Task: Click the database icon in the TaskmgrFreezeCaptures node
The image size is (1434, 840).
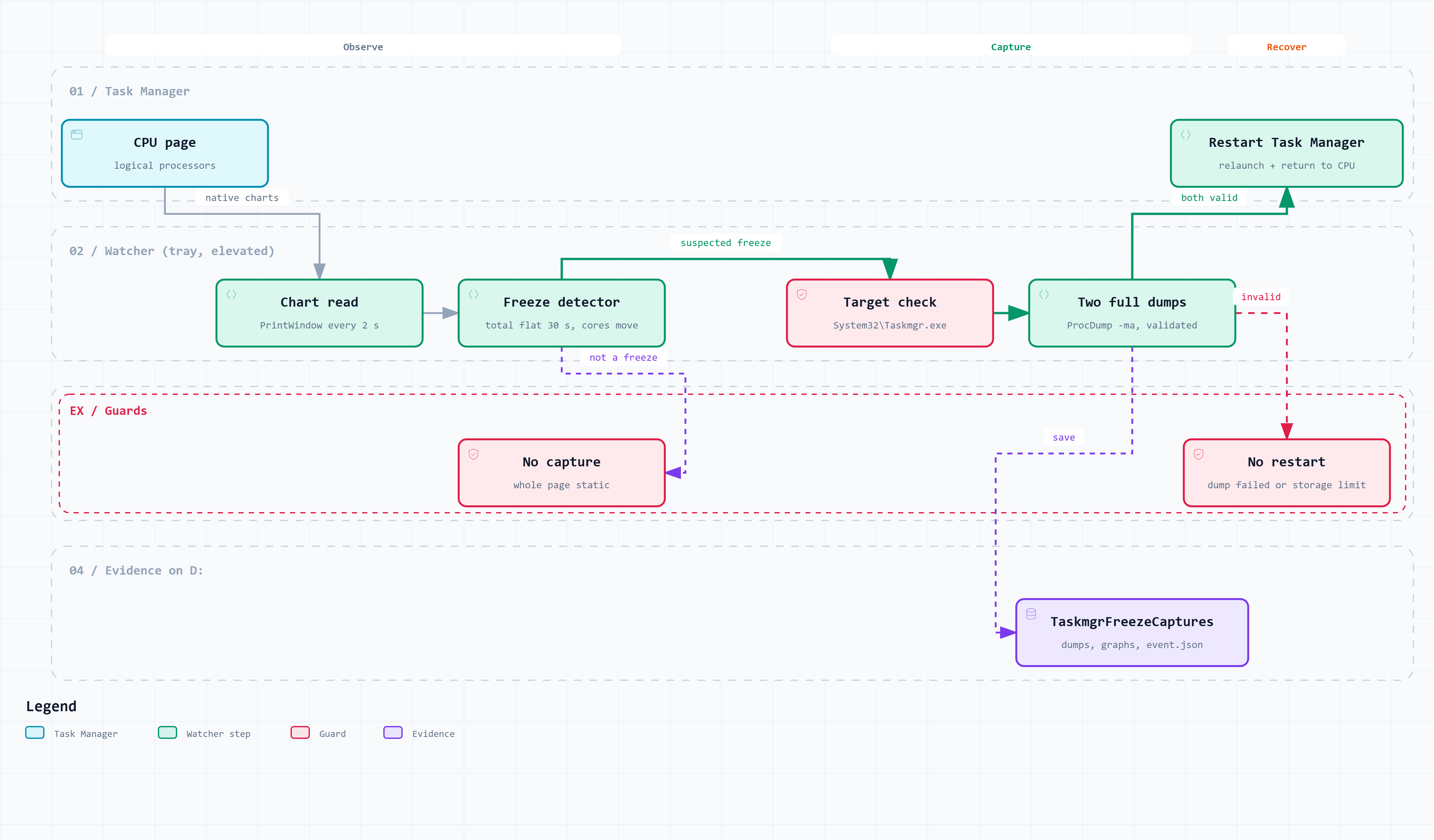Action: 1031,614
